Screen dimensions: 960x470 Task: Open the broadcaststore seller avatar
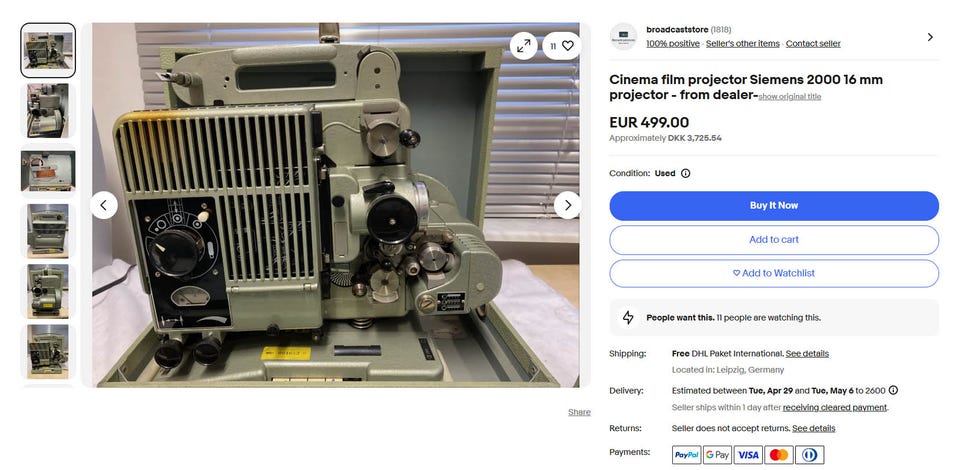623,37
